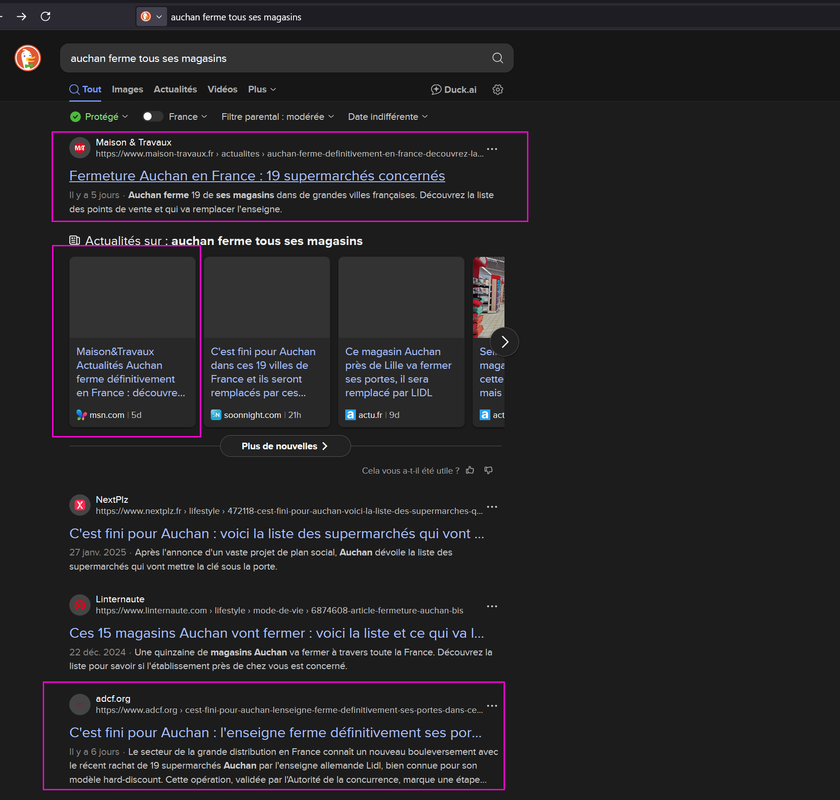Open address bar site dropdown chevron
This screenshot has width=840, height=800.
pos(159,17)
